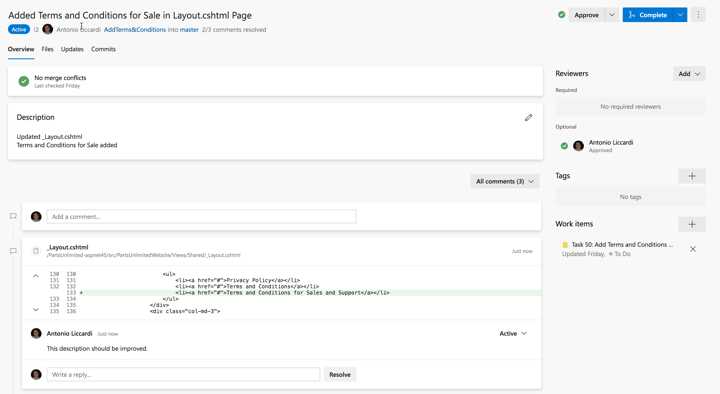Screen dimensions: 720x394
Task: Click the yellow task icon for Task 50
Action: [565, 245]
